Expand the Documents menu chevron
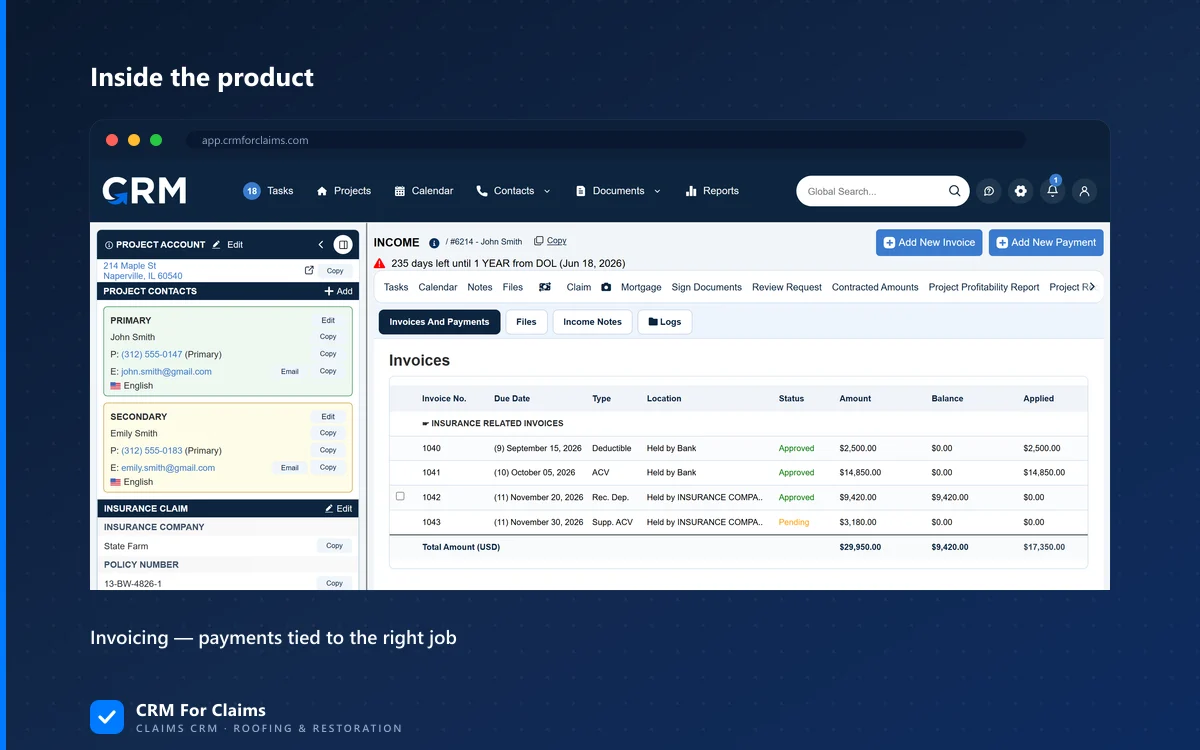Screen dimensions: 1200x750 [657, 191]
